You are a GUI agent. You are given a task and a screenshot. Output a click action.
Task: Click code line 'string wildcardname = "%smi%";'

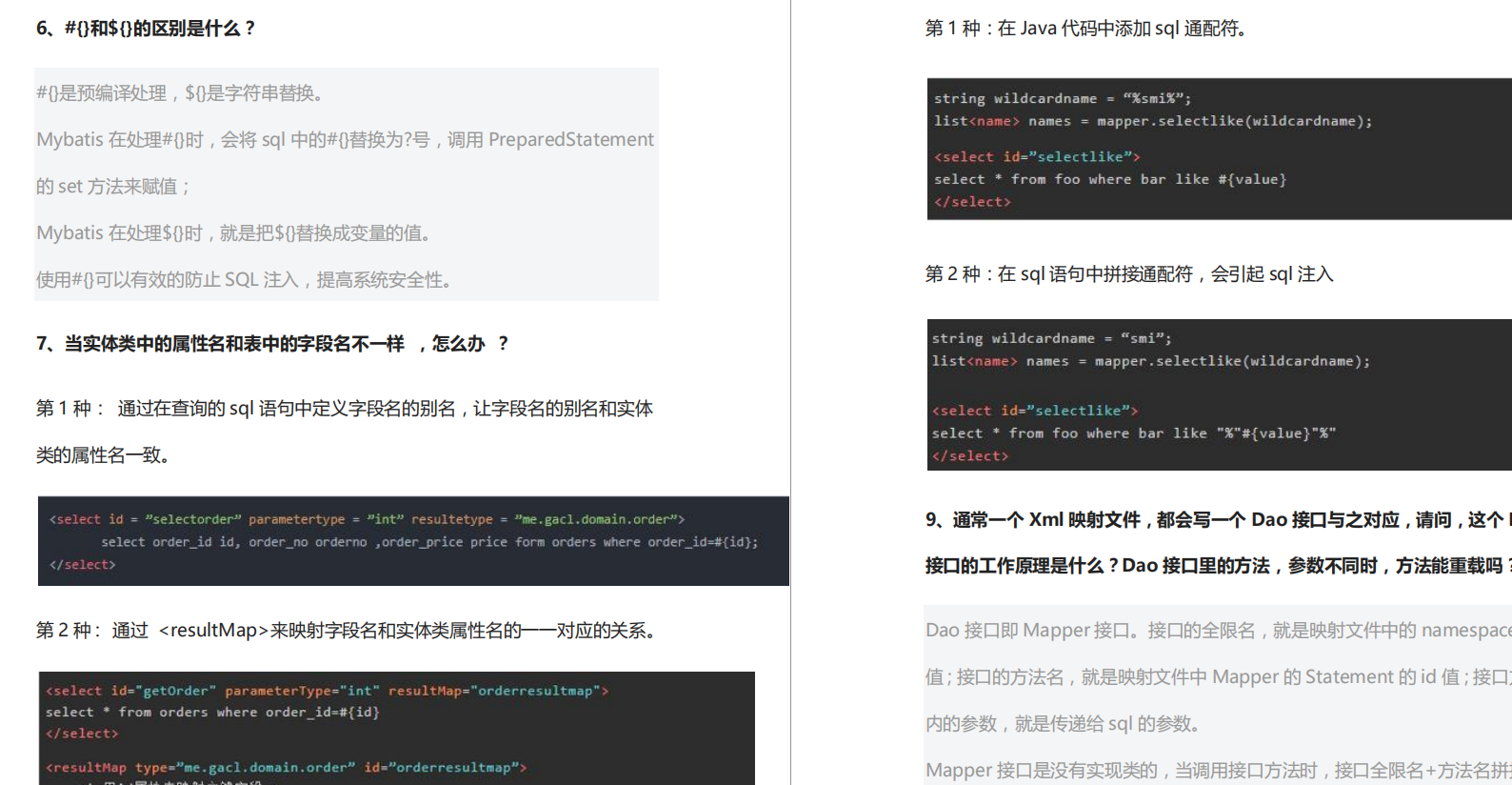(x=1062, y=98)
